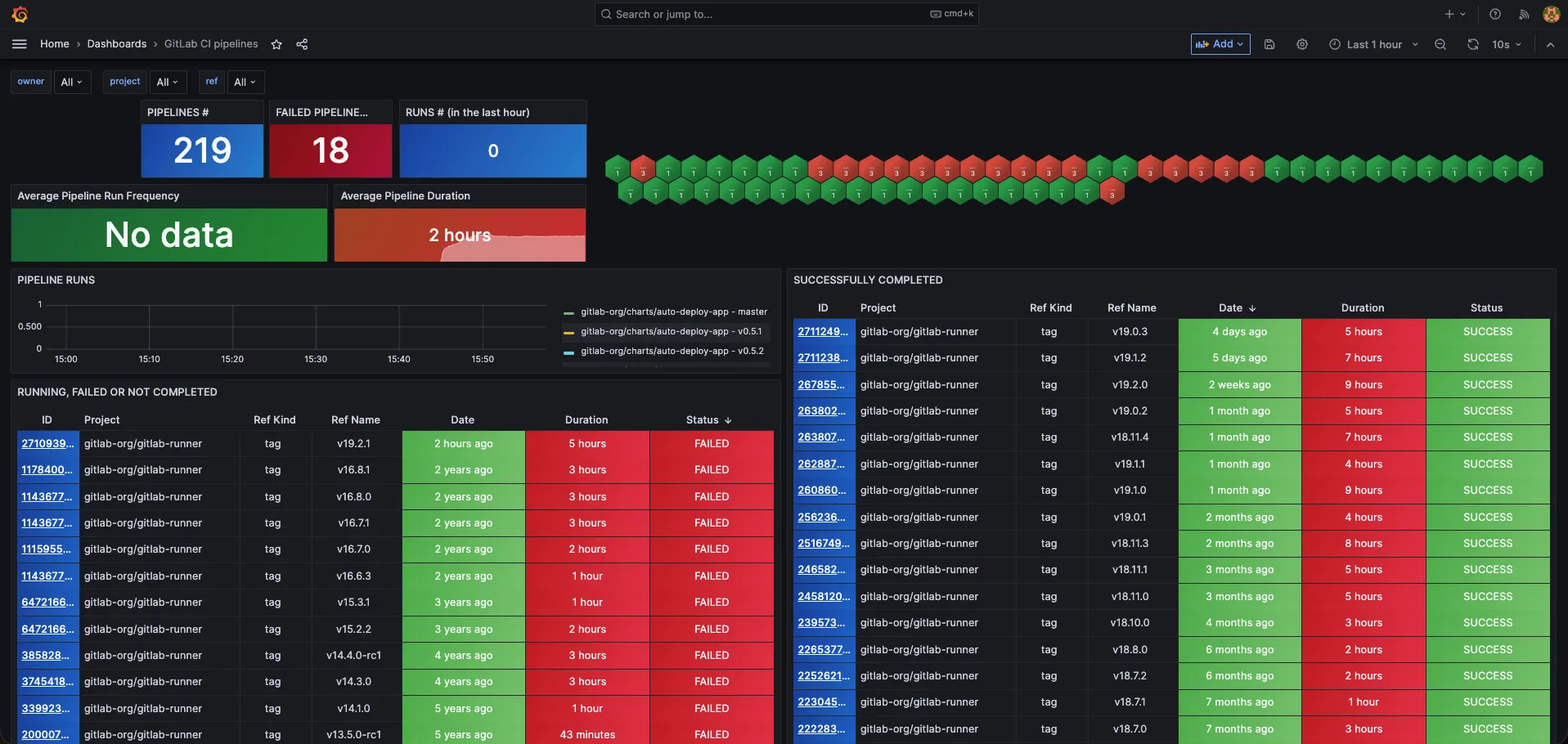This screenshot has height=744, width=1568.
Task: Expand the ref variable dropdown
Action: pos(245,82)
